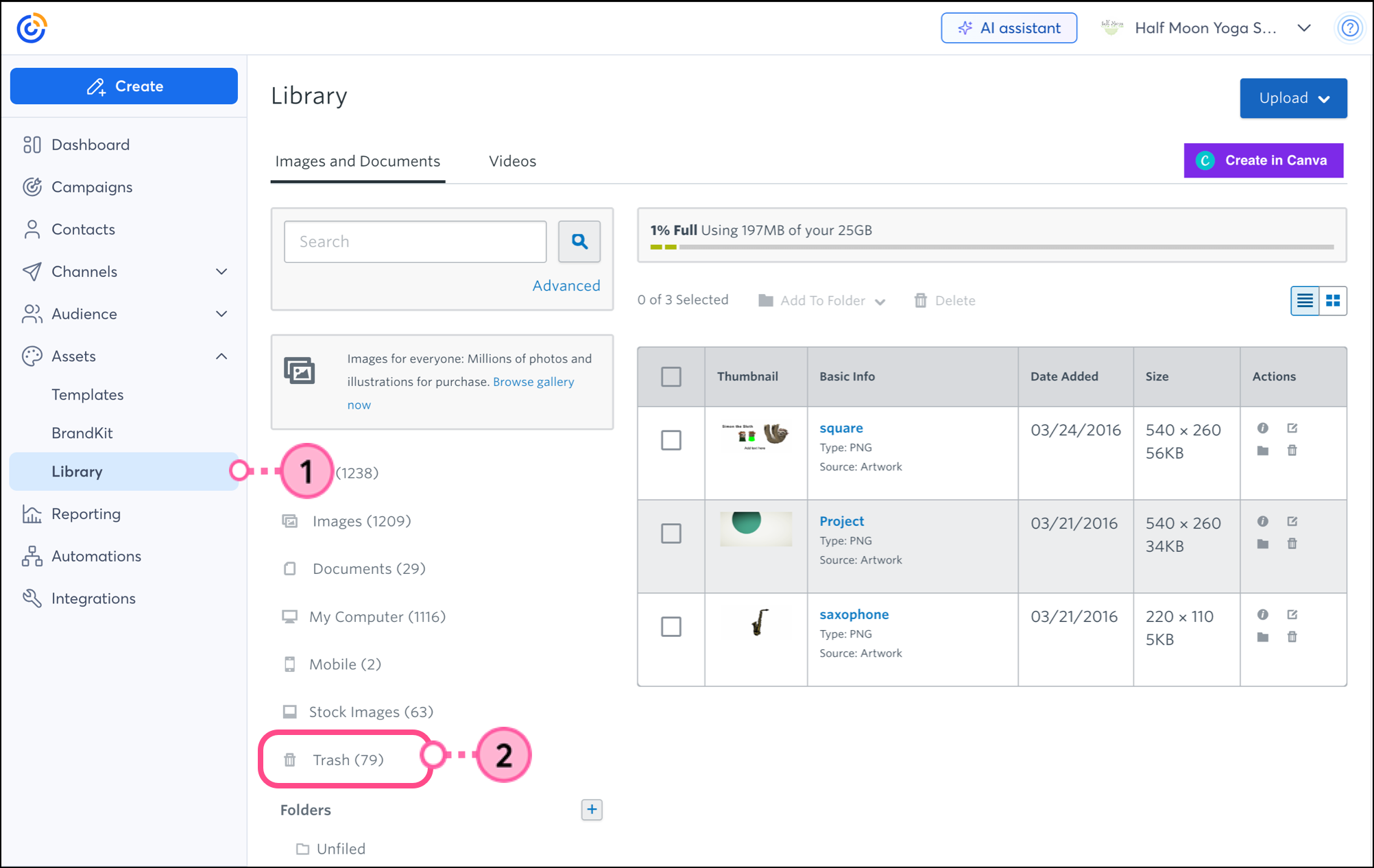The image size is (1374, 868).
Task: Click trash icon for saxophone row
Action: (1292, 637)
